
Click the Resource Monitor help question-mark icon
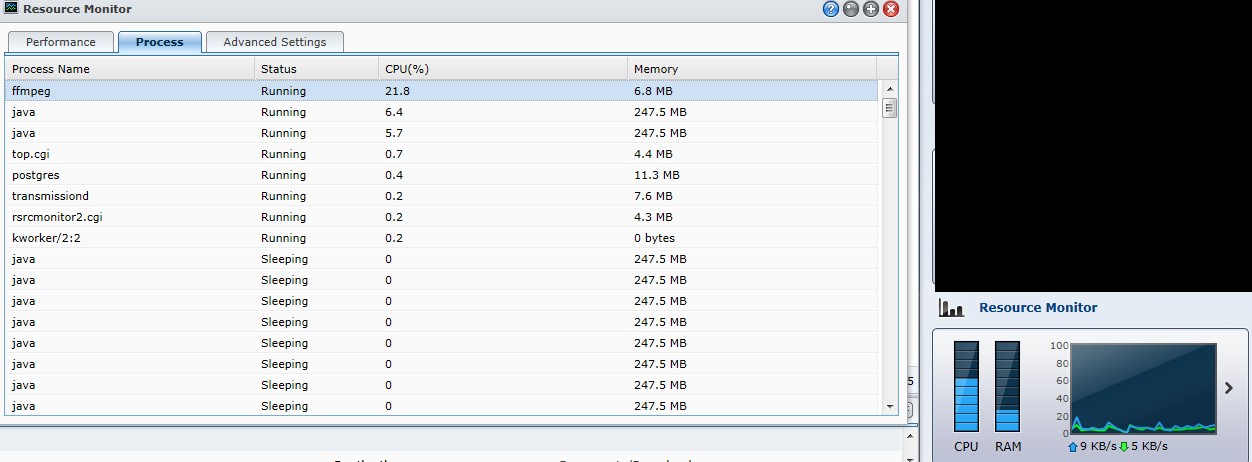pos(830,9)
